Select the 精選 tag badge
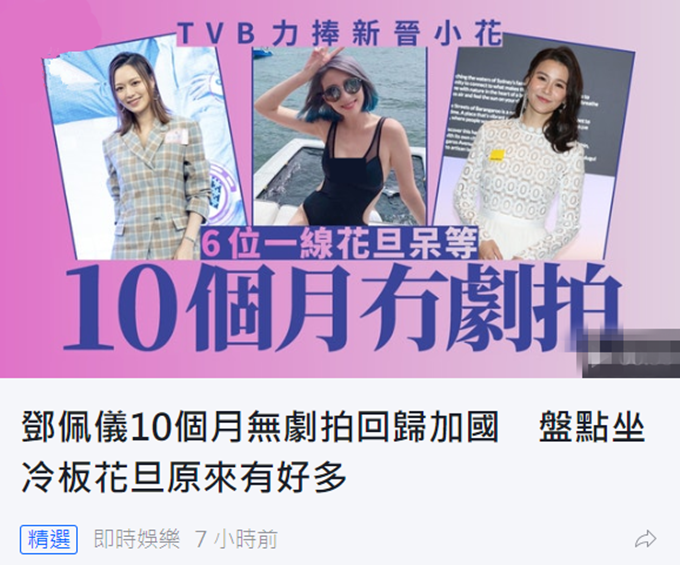The width and height of the screenshot is (680, 565). [49, 539]
